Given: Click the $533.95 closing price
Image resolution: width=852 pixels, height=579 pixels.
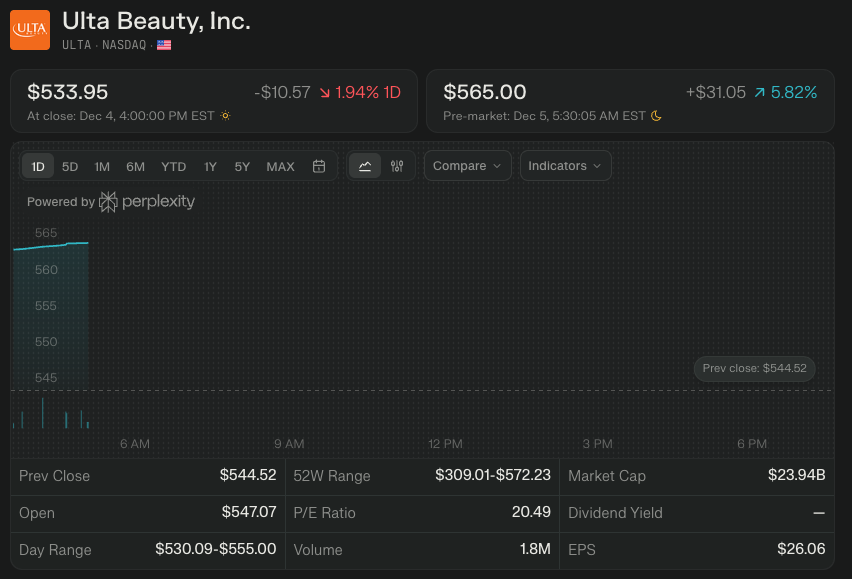Looking at the screenshot, I should 68,92.
